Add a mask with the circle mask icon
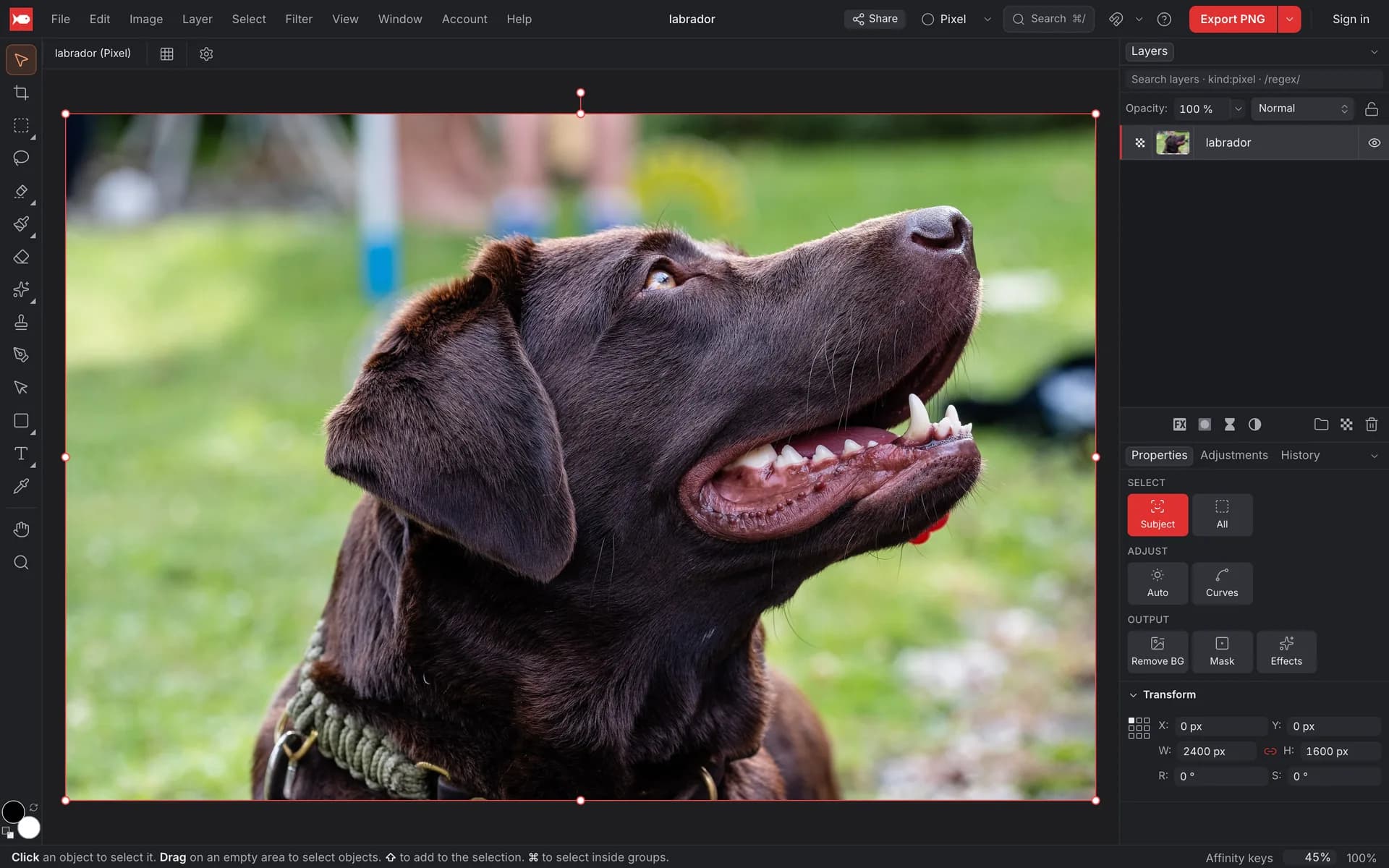The image size is (1389, 868). coord(1205,425)
